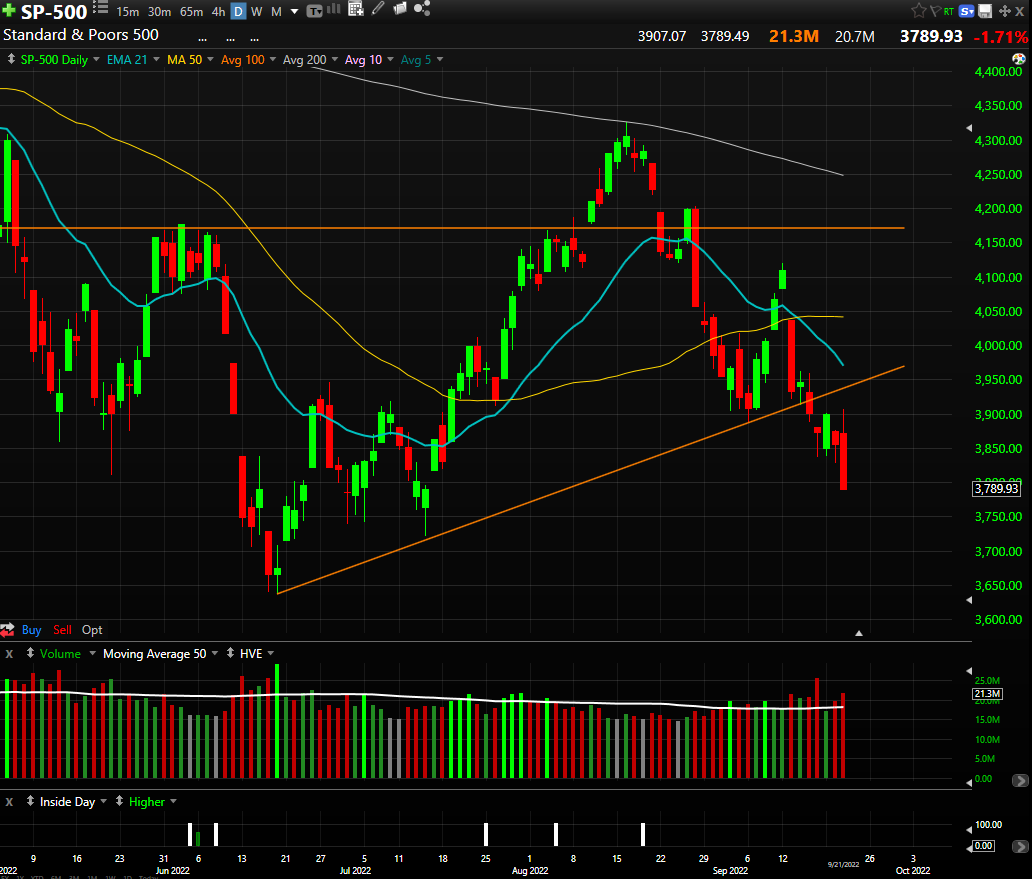Click the orange 21.3M volume value

794,36
